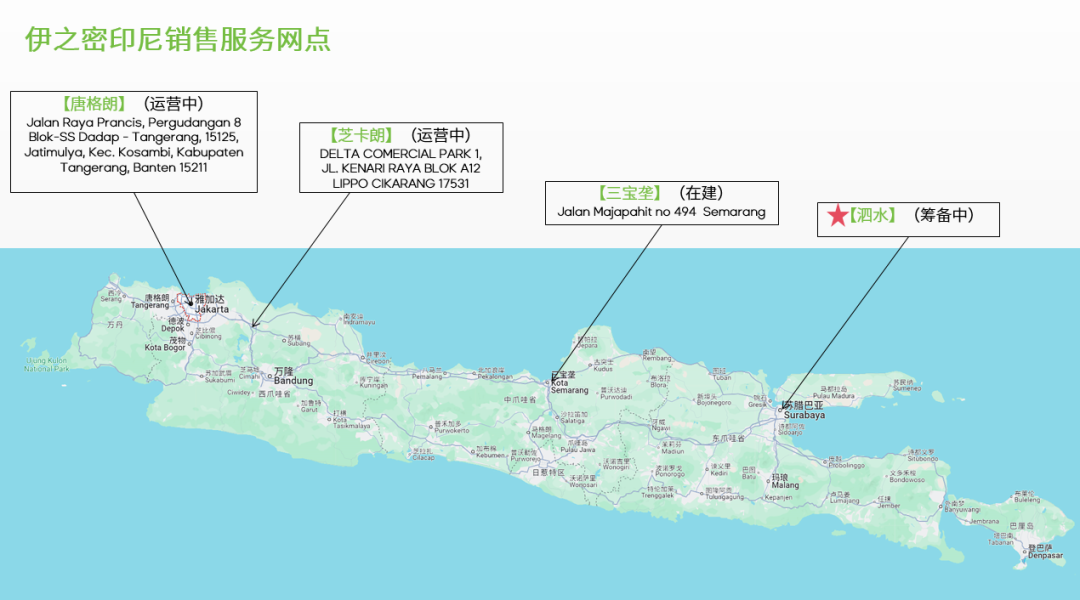Viewport: 1080px width, 600px height.
Task: Click the (筹备中) status text
Action: point(944,215)
